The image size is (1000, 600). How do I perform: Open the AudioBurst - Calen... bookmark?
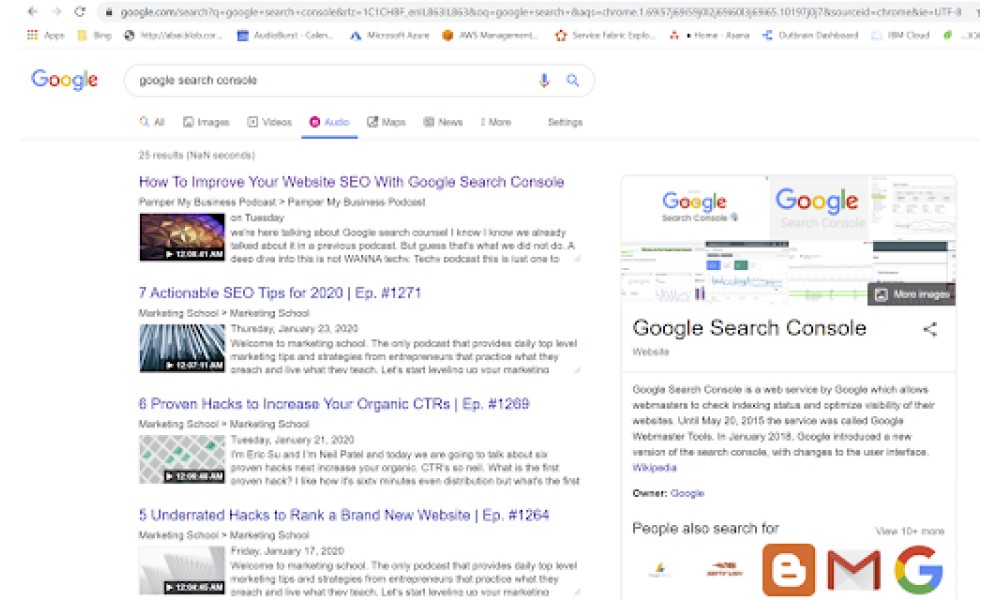click(285, 36)
